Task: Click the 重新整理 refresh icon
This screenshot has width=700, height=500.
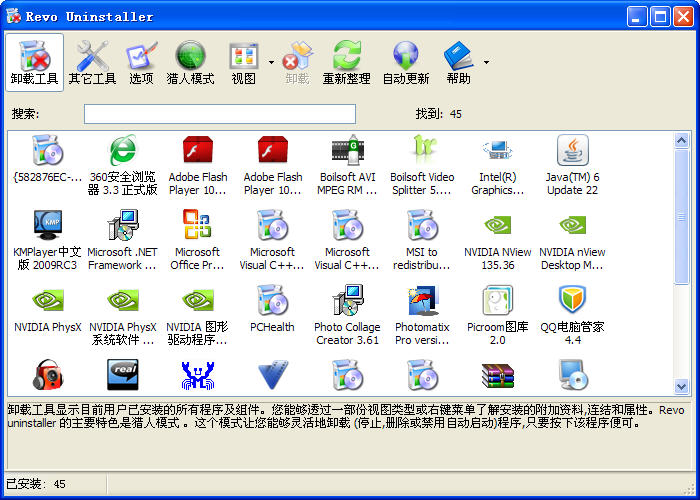Action: pyautogui.click(x=346, y=62)
